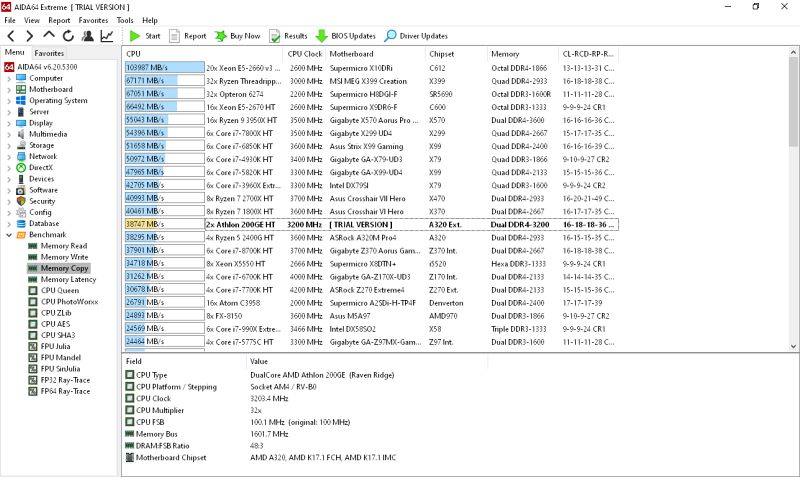Screen dimensions: 800x477
Task: Click the FPU SinJulia benchmark icon
Action: 33,369
